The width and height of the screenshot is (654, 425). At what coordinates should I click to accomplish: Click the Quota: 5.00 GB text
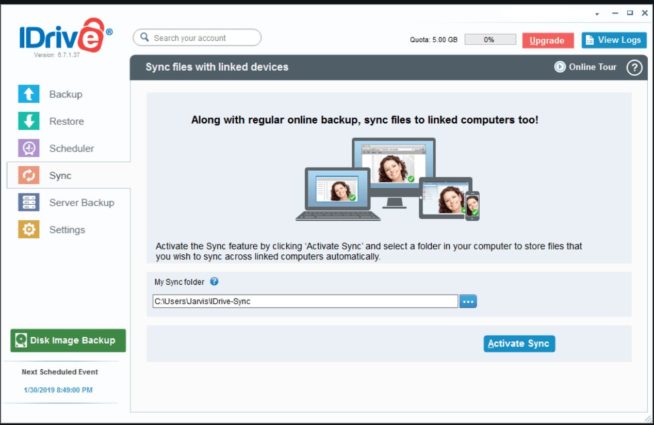point(433,40)
